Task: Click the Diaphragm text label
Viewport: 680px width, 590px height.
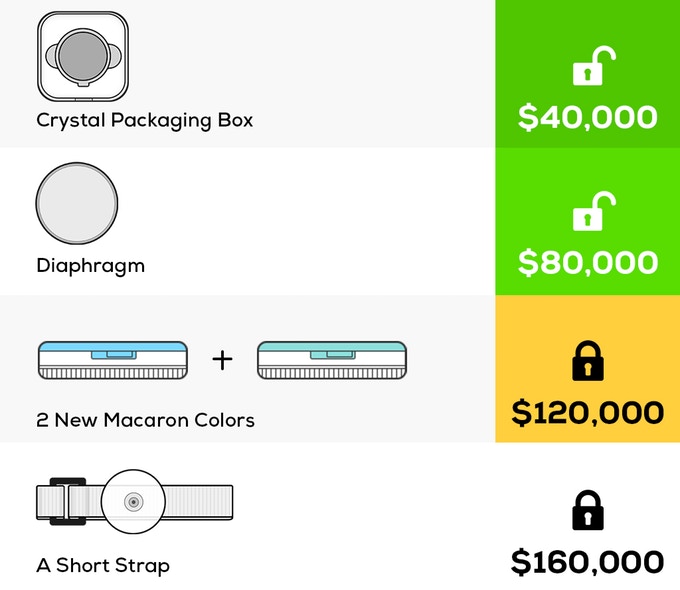Action: click(x=90, y=266)
